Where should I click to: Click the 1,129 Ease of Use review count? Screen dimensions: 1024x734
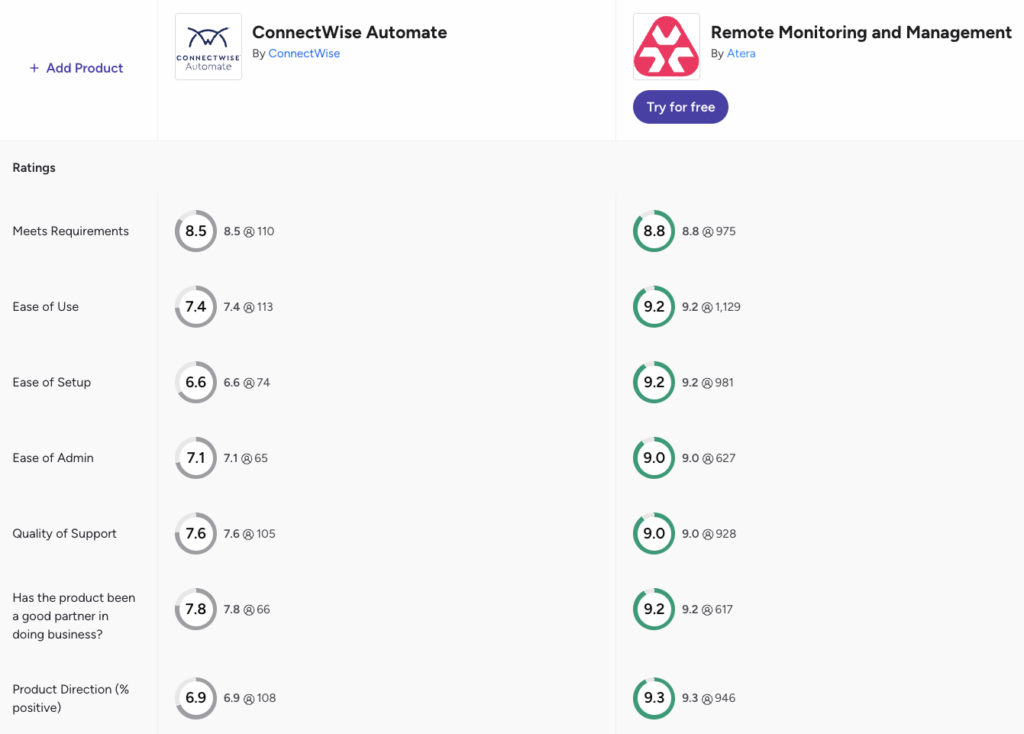[x=728, y=307]
